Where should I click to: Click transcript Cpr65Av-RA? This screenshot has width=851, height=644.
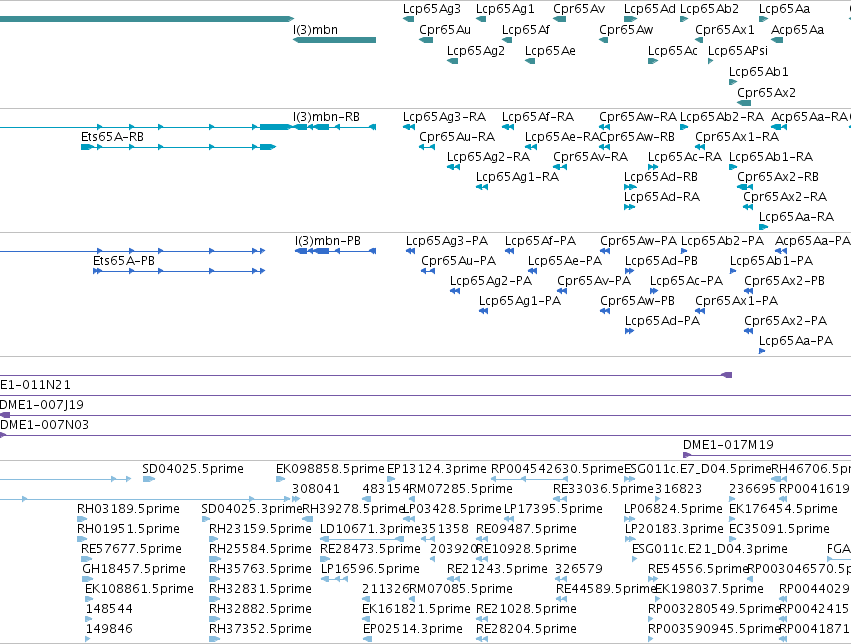tap(590, 157)
